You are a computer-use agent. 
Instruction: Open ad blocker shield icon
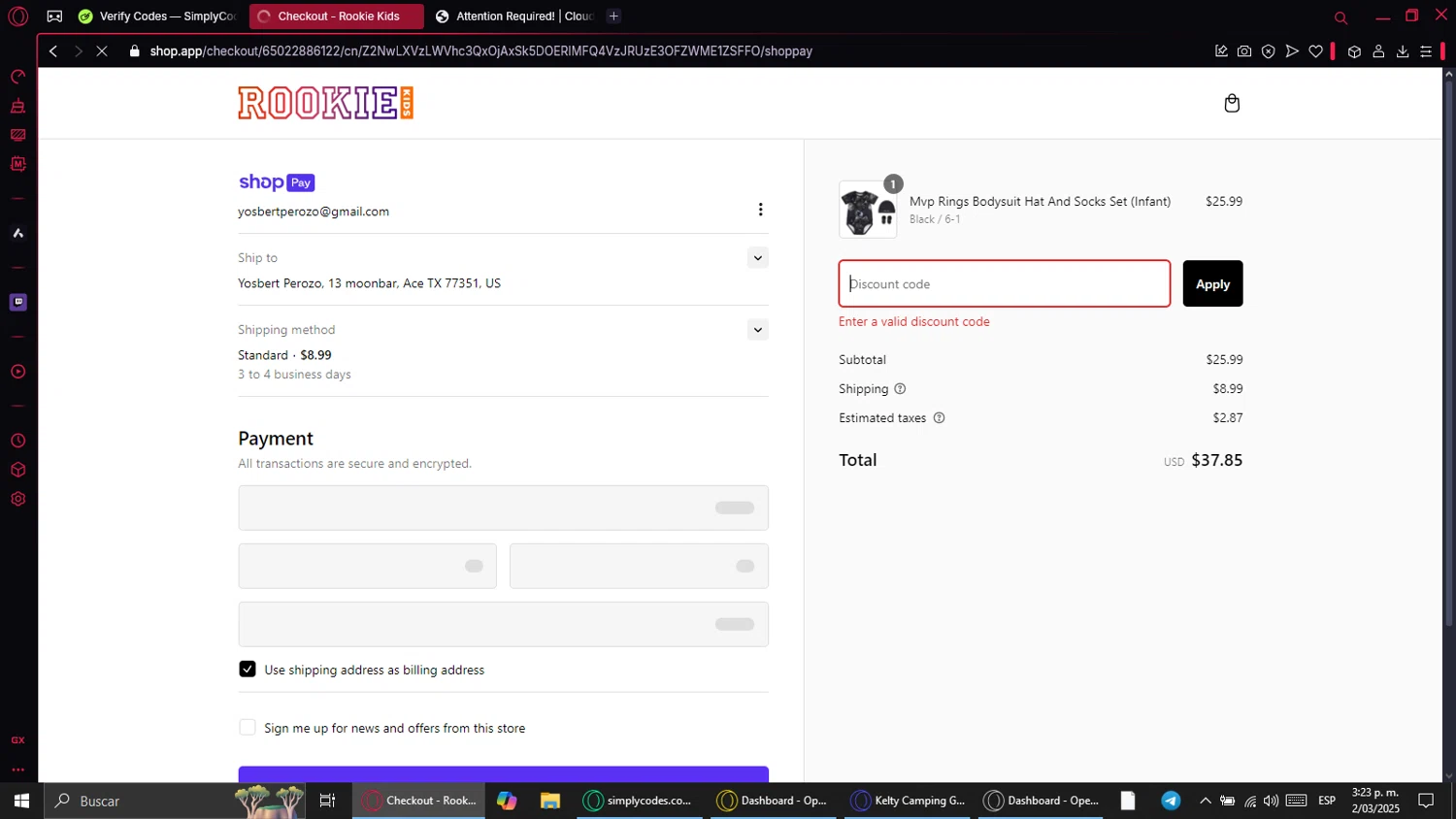(1268, 51)
